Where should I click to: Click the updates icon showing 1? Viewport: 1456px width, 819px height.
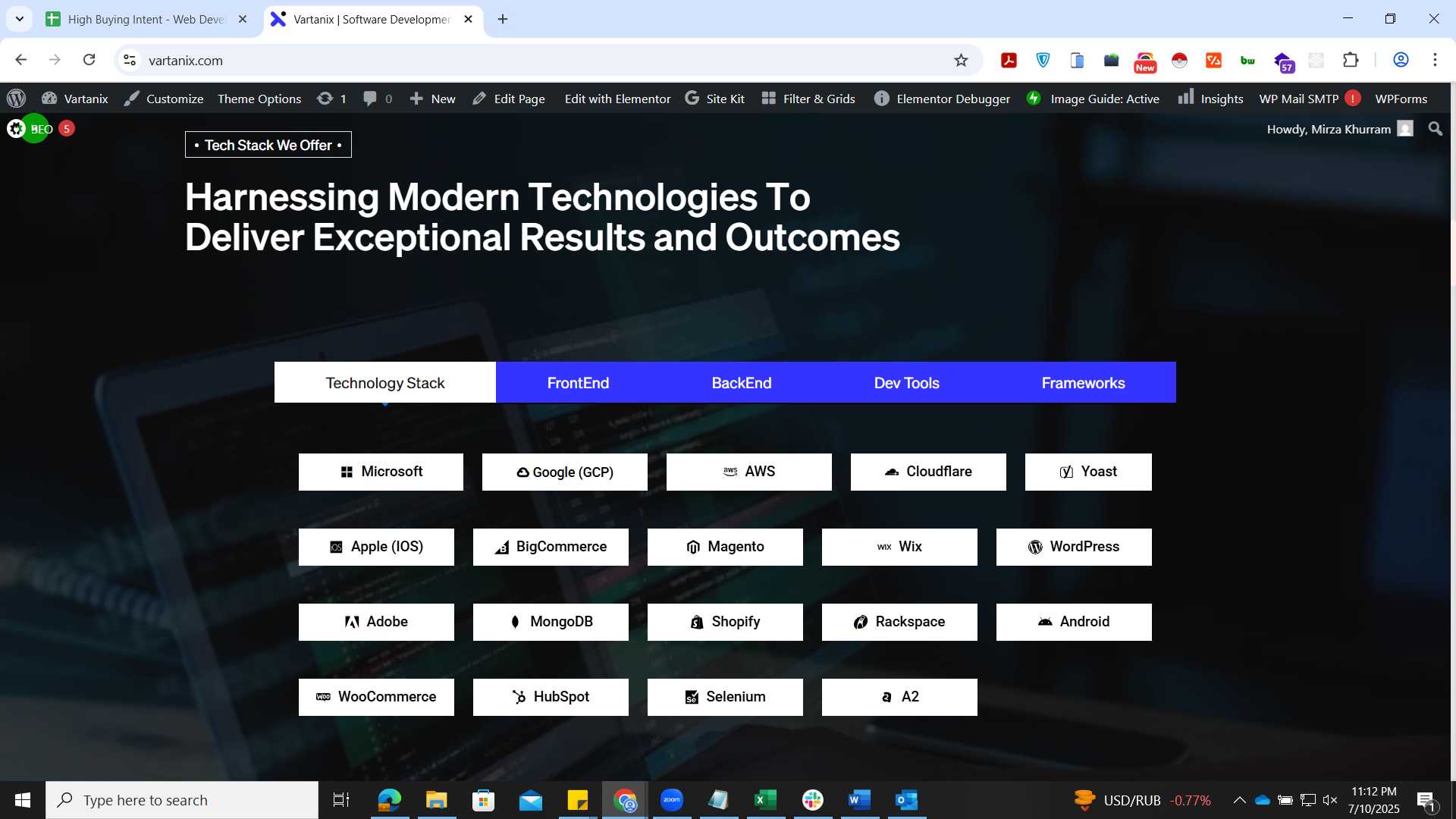click(331, 99)
